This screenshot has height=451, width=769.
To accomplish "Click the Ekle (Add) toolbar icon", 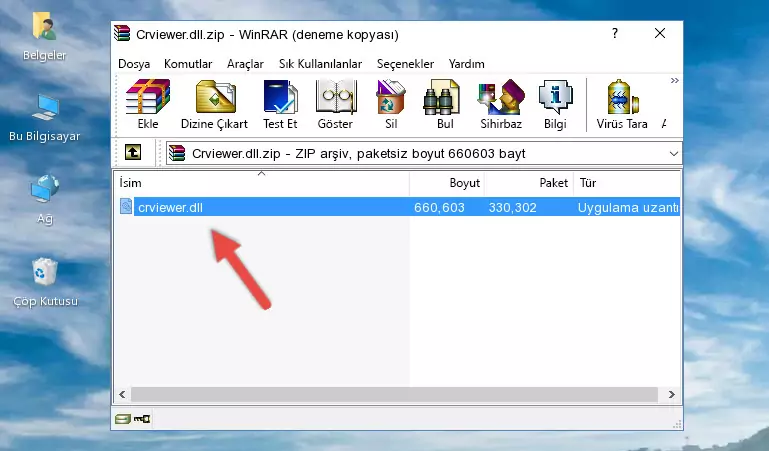I will click(148, 97).
